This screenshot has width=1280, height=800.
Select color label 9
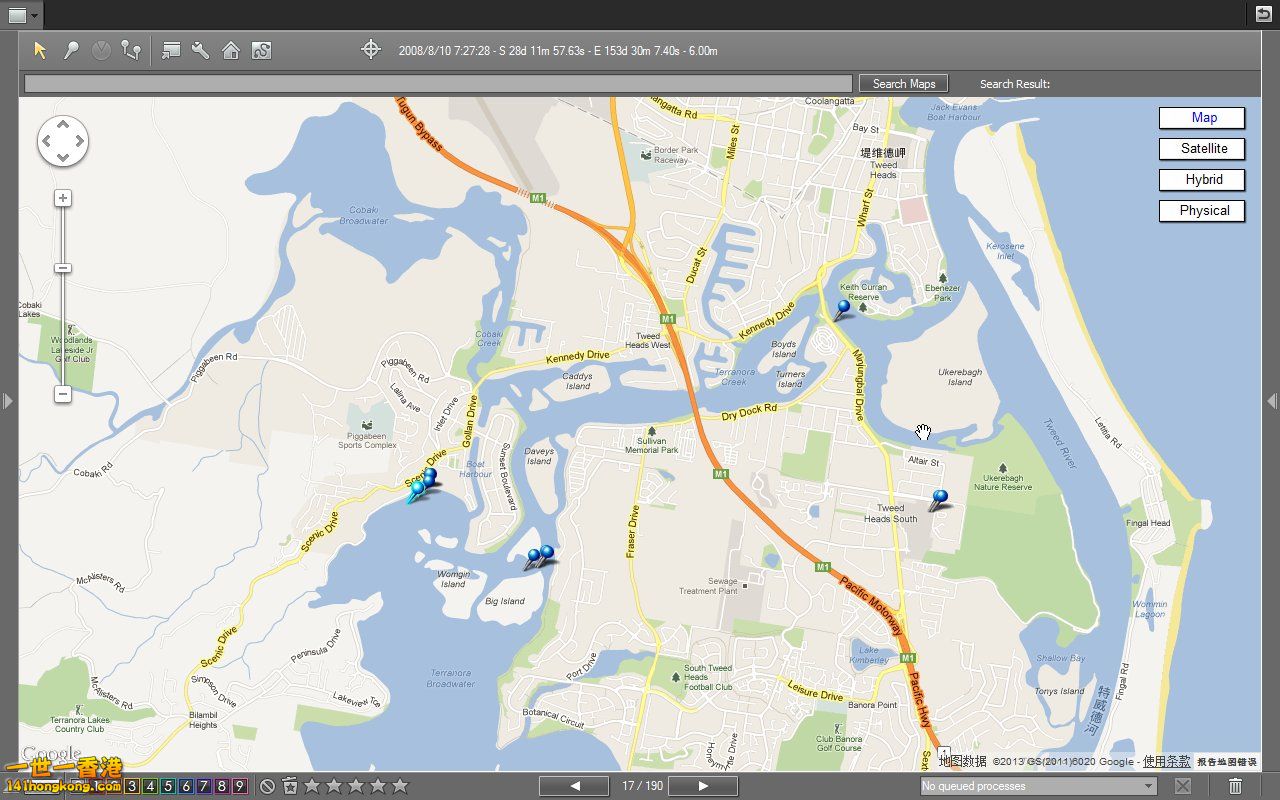pyautogui.click(x=239, y=786)
